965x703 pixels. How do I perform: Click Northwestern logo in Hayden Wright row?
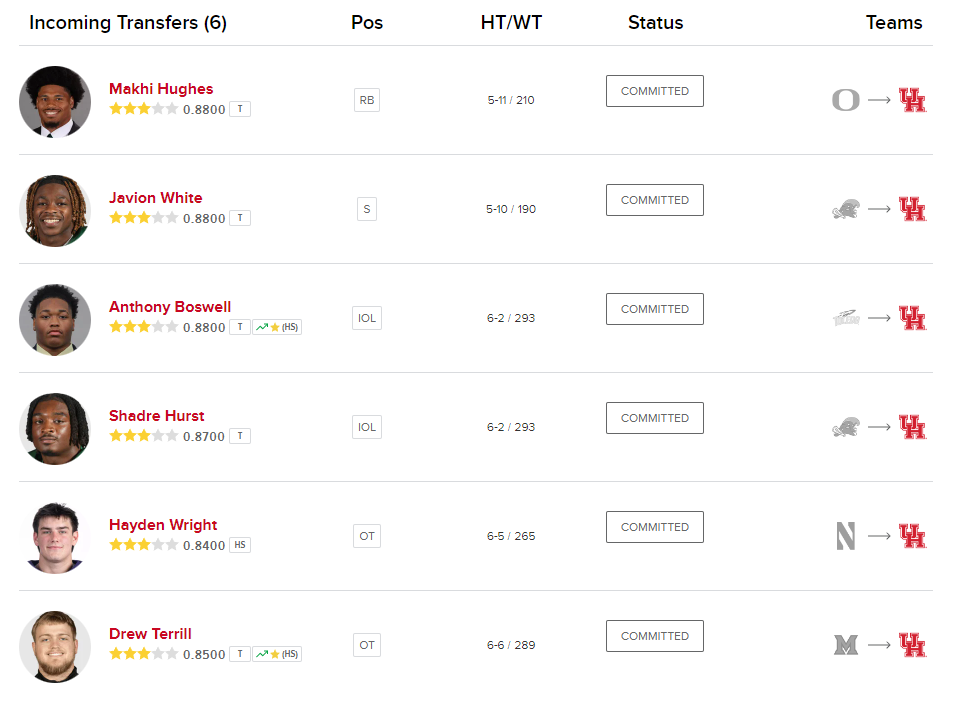coord(845,536)
